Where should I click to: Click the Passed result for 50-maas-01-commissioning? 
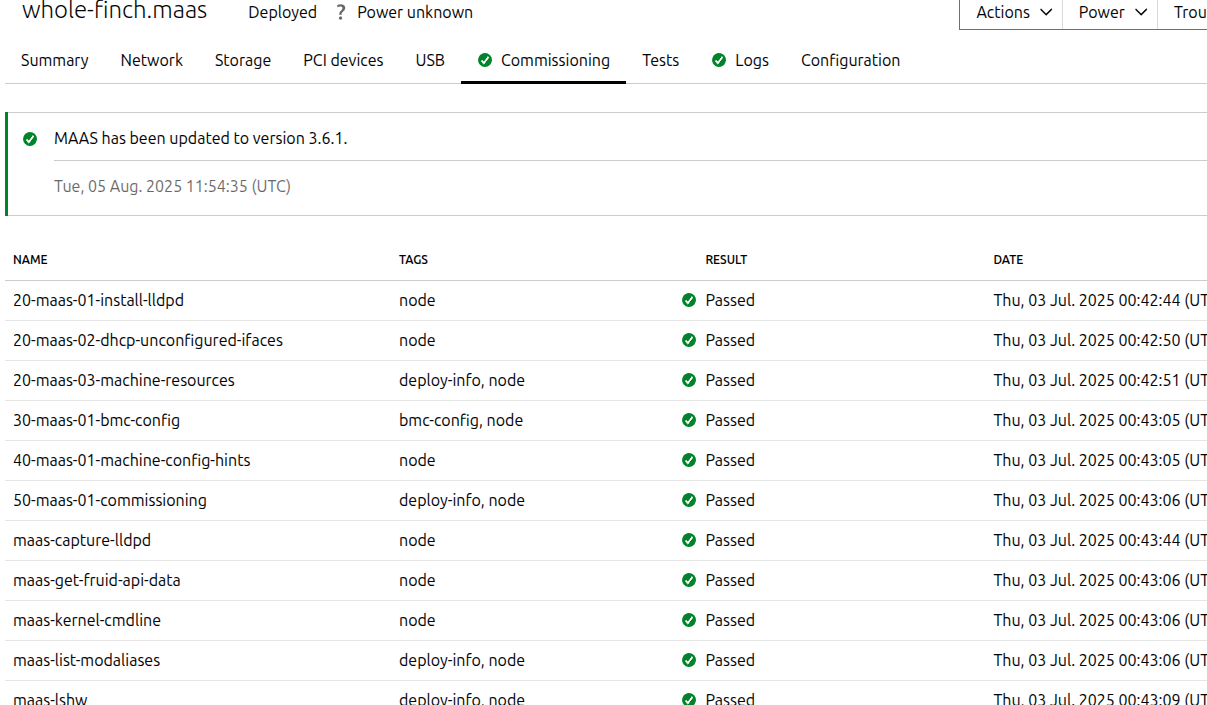coord(730,500)
